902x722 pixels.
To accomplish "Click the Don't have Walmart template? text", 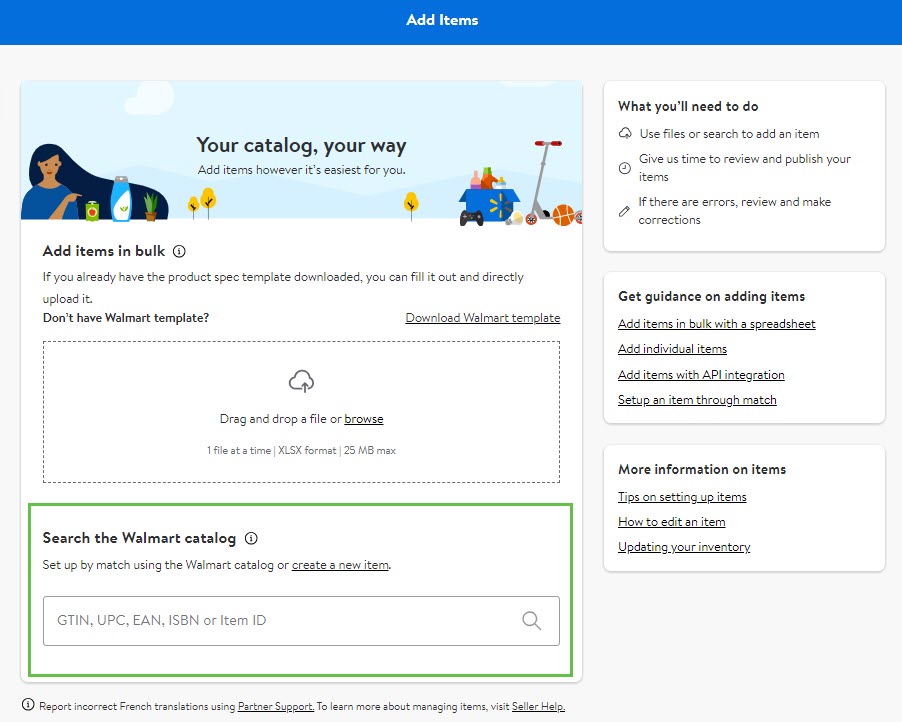I will 126,318.
